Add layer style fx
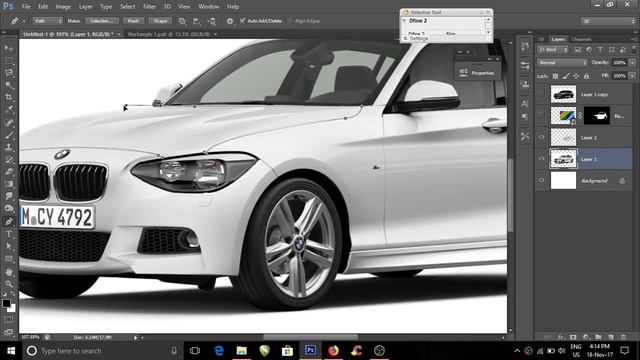 pos(561,337)
